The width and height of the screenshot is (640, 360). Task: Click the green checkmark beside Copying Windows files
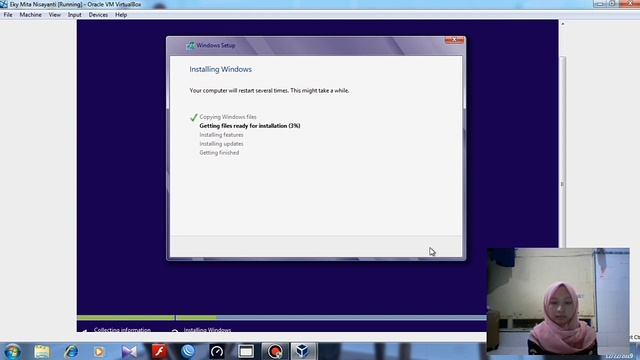[x=194, y=118]
